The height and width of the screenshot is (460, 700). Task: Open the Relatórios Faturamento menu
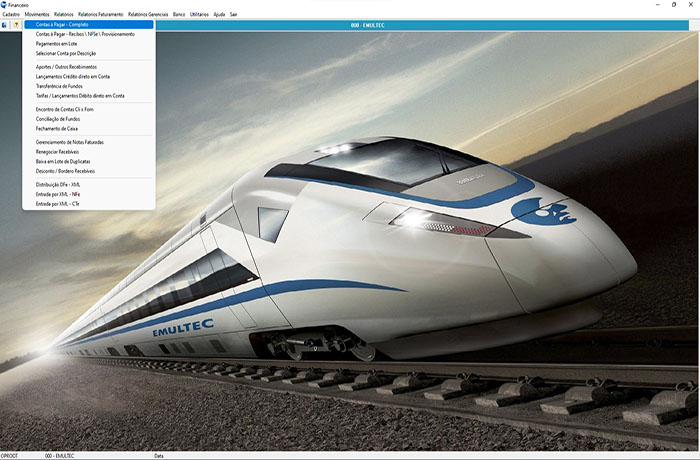101,15
